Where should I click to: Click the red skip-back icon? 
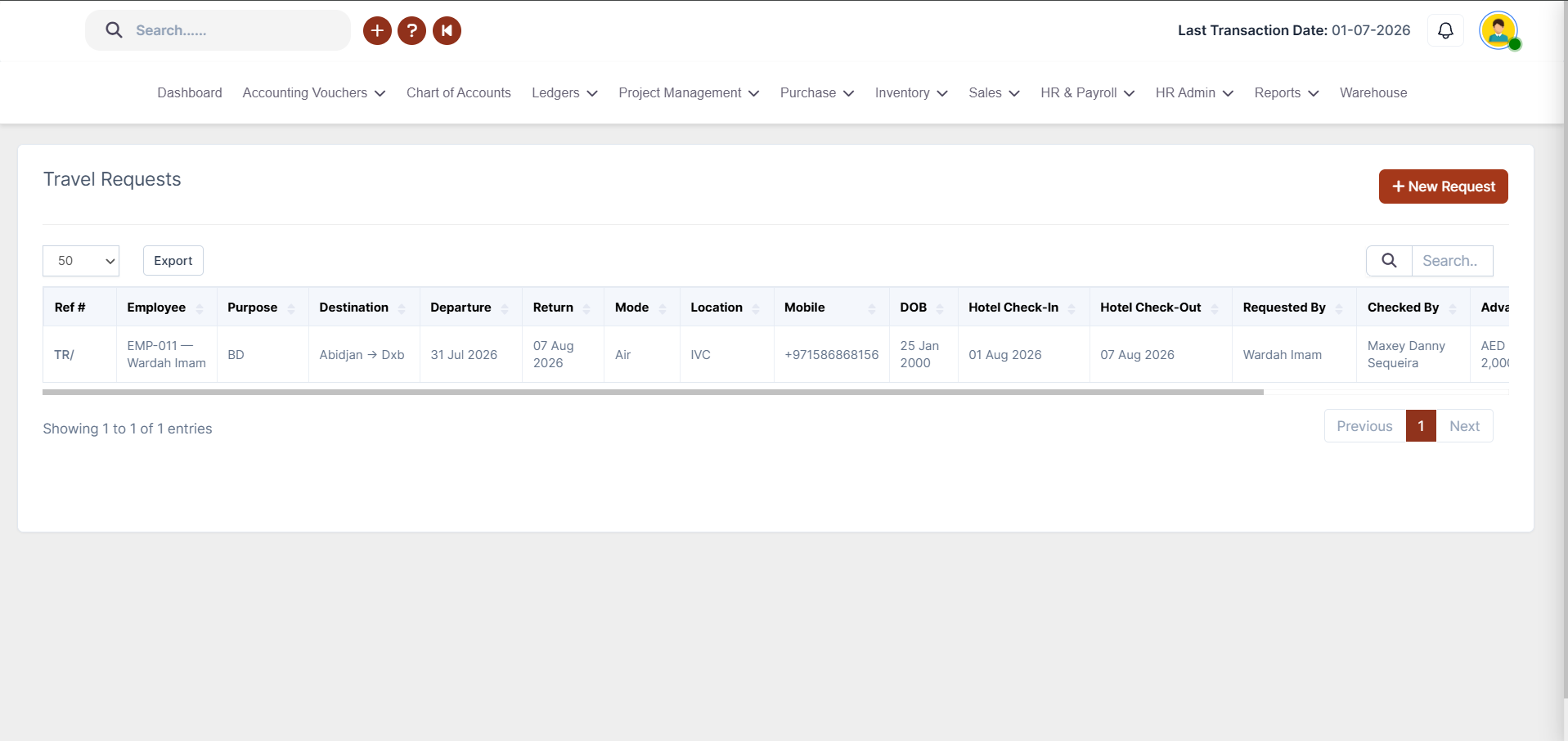pyautogui.click(x=447, y=31)
